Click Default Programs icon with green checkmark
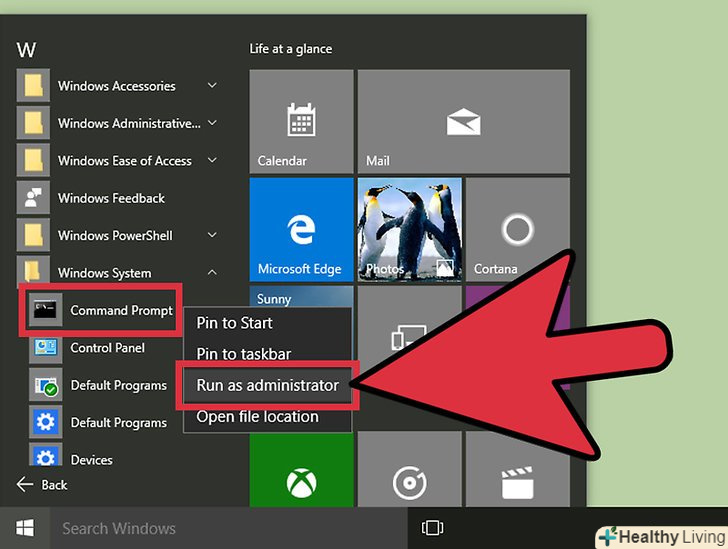This screenshot has width=728, height=549. 45,385
